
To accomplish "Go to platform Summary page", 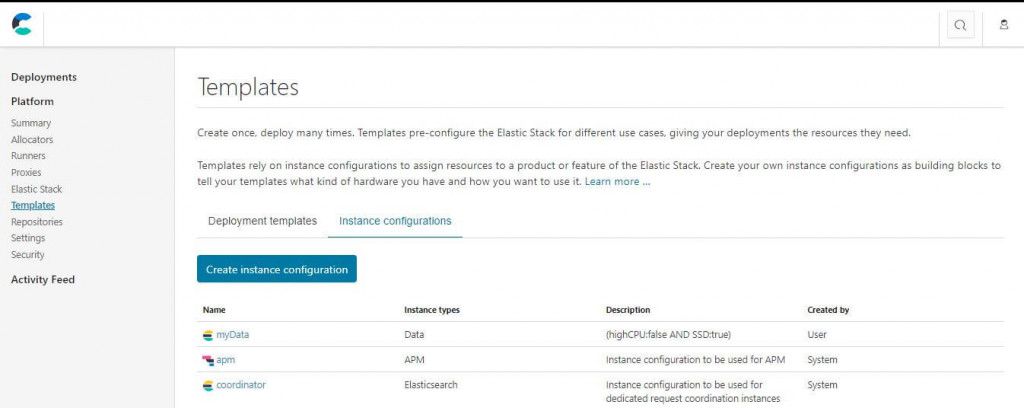I will [31, 123].
